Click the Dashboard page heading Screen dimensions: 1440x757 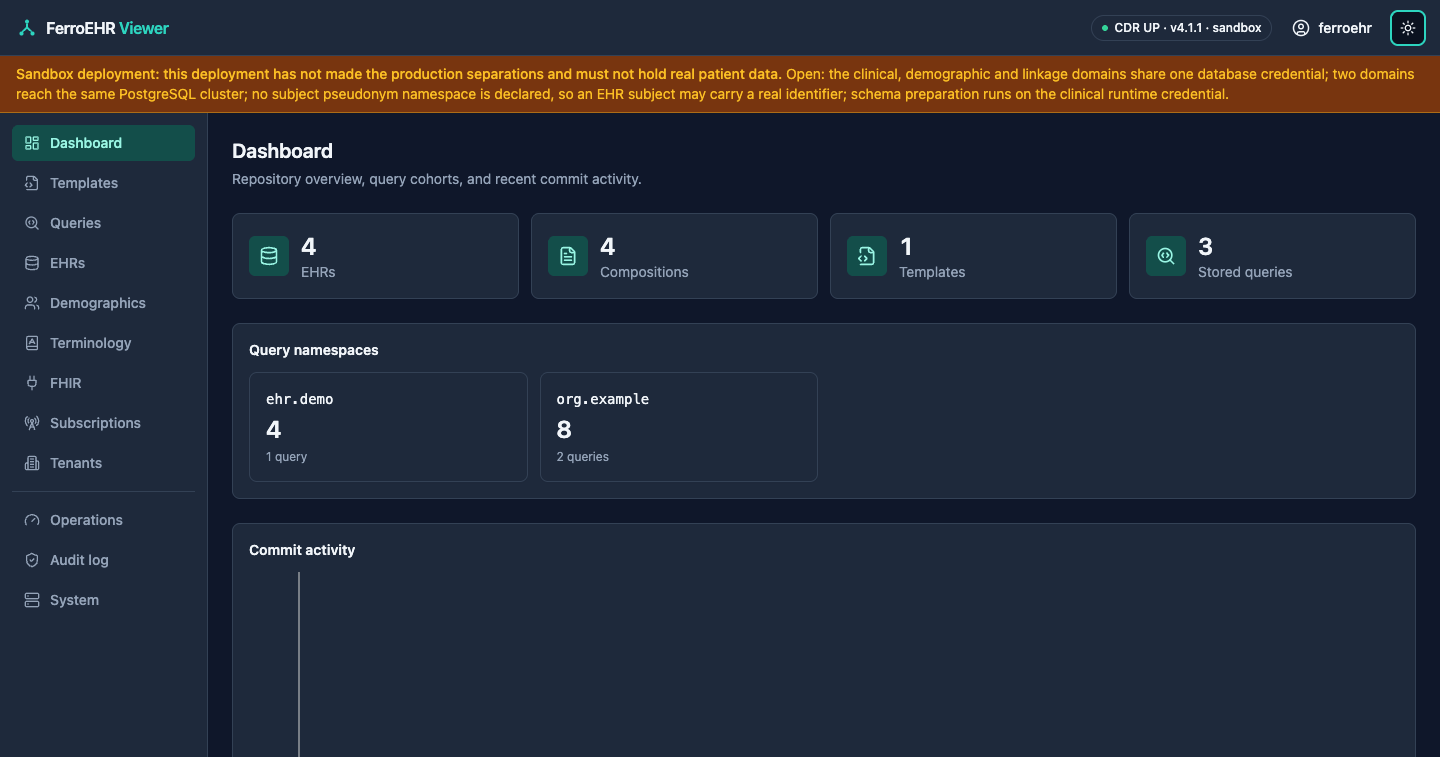tap(282, 151)
